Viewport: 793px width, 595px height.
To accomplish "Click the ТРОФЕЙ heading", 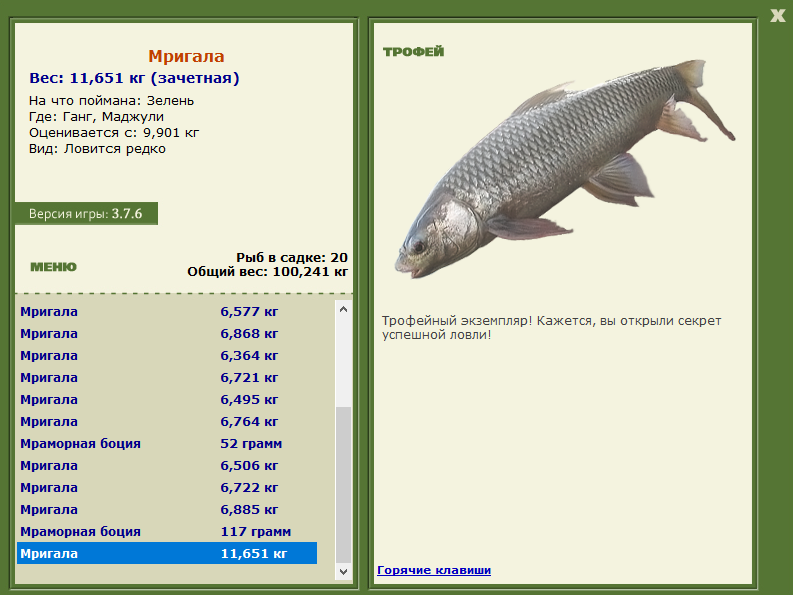I will tap(413, 52).
